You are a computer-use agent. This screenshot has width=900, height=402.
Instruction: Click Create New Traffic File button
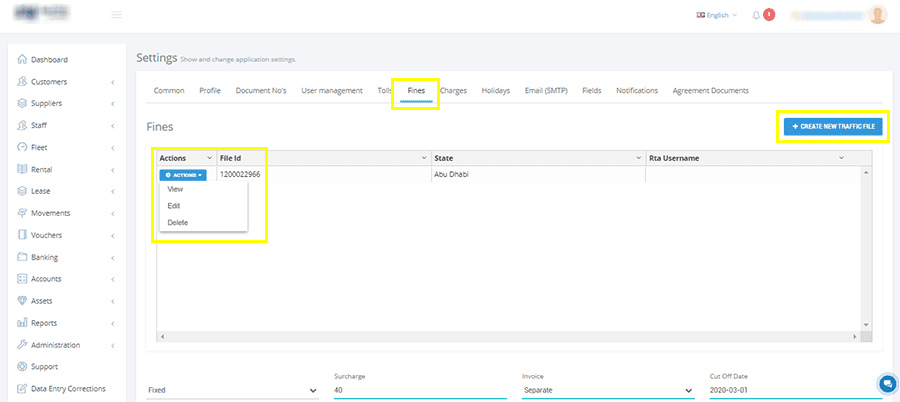click(x=832, y=127)
